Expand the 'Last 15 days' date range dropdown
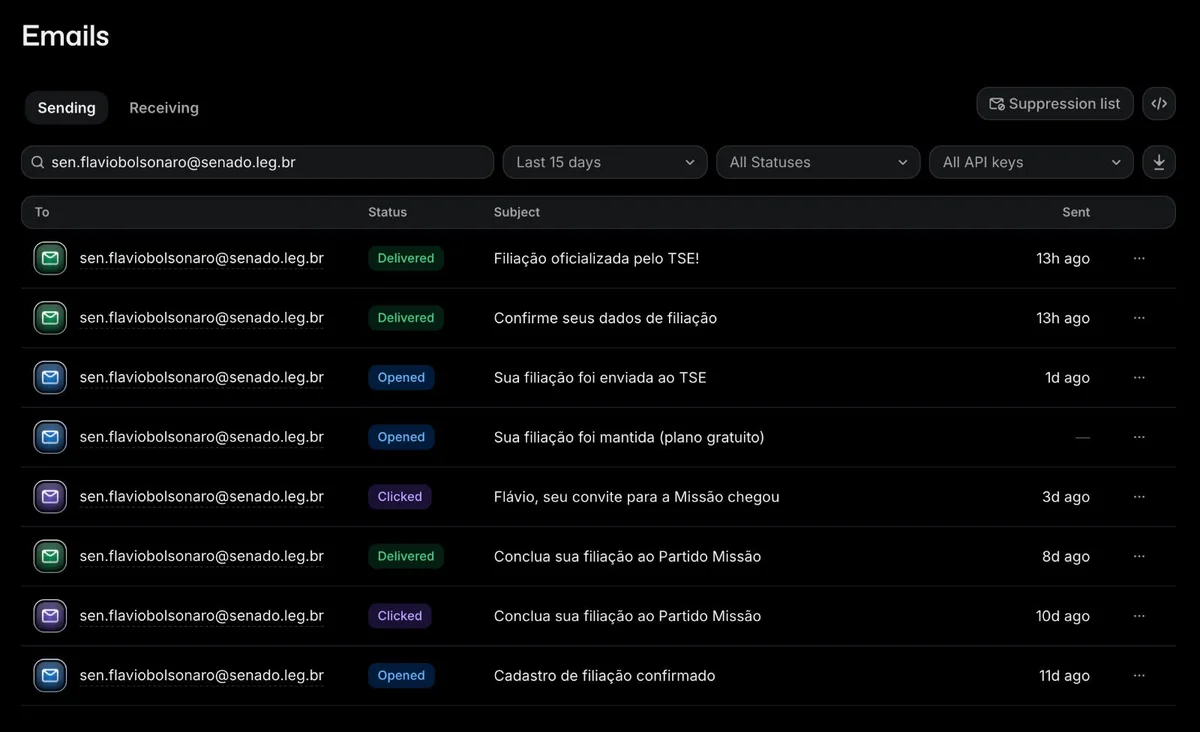1200x732 pixels. coord(605,162)
